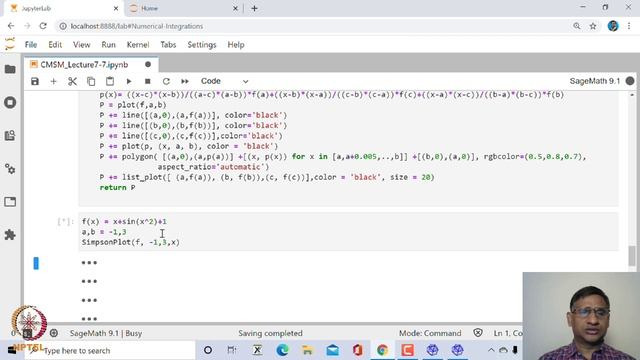Open the Open Tabs sidebar panel
This screenshot has height=360, width=640.
10,202
